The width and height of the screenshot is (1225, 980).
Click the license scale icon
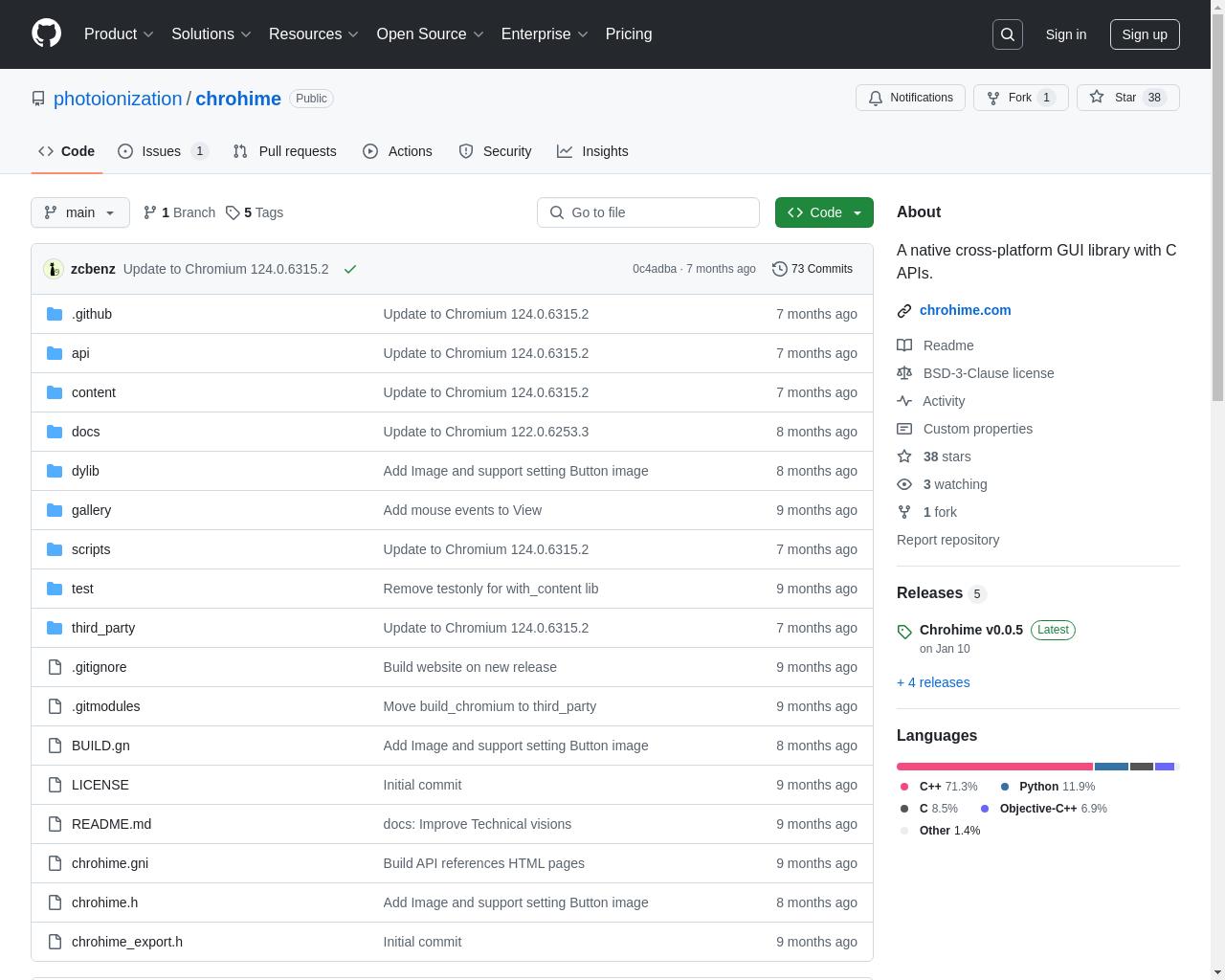coord(904,373)
